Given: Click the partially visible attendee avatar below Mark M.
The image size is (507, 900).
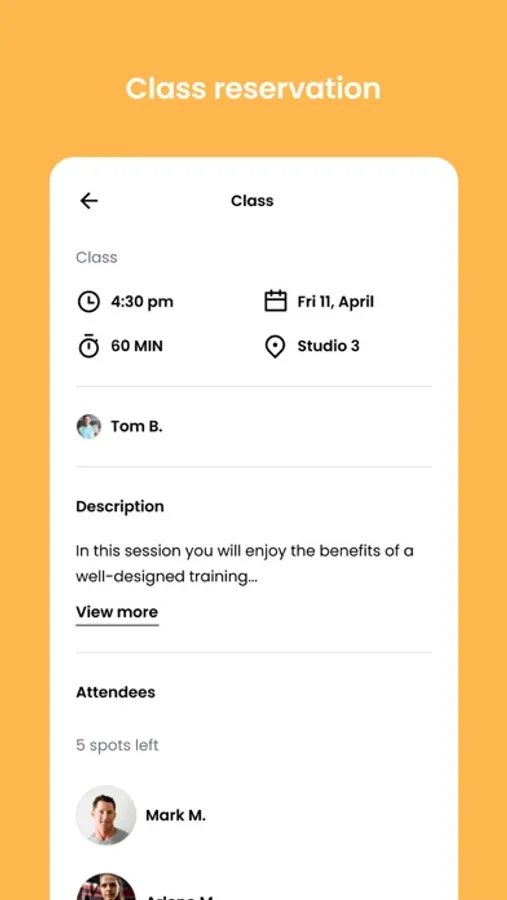Looking at the screenshot, I should [106, 887].
